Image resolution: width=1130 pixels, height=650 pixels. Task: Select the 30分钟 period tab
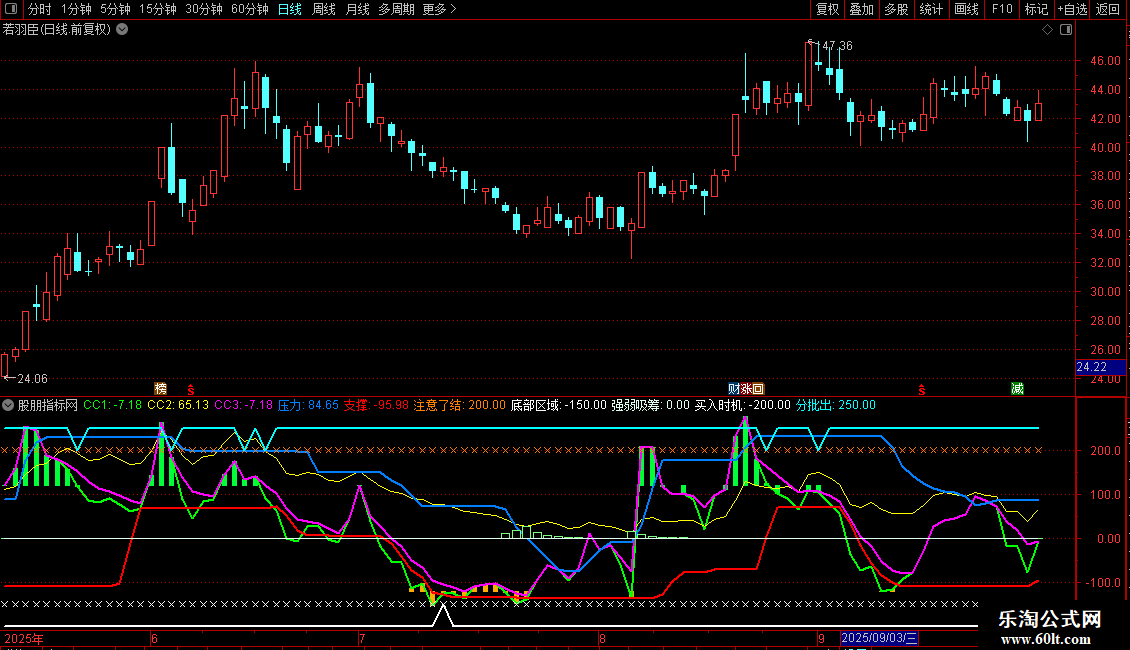pyautogui.click(x=203, y=9)
